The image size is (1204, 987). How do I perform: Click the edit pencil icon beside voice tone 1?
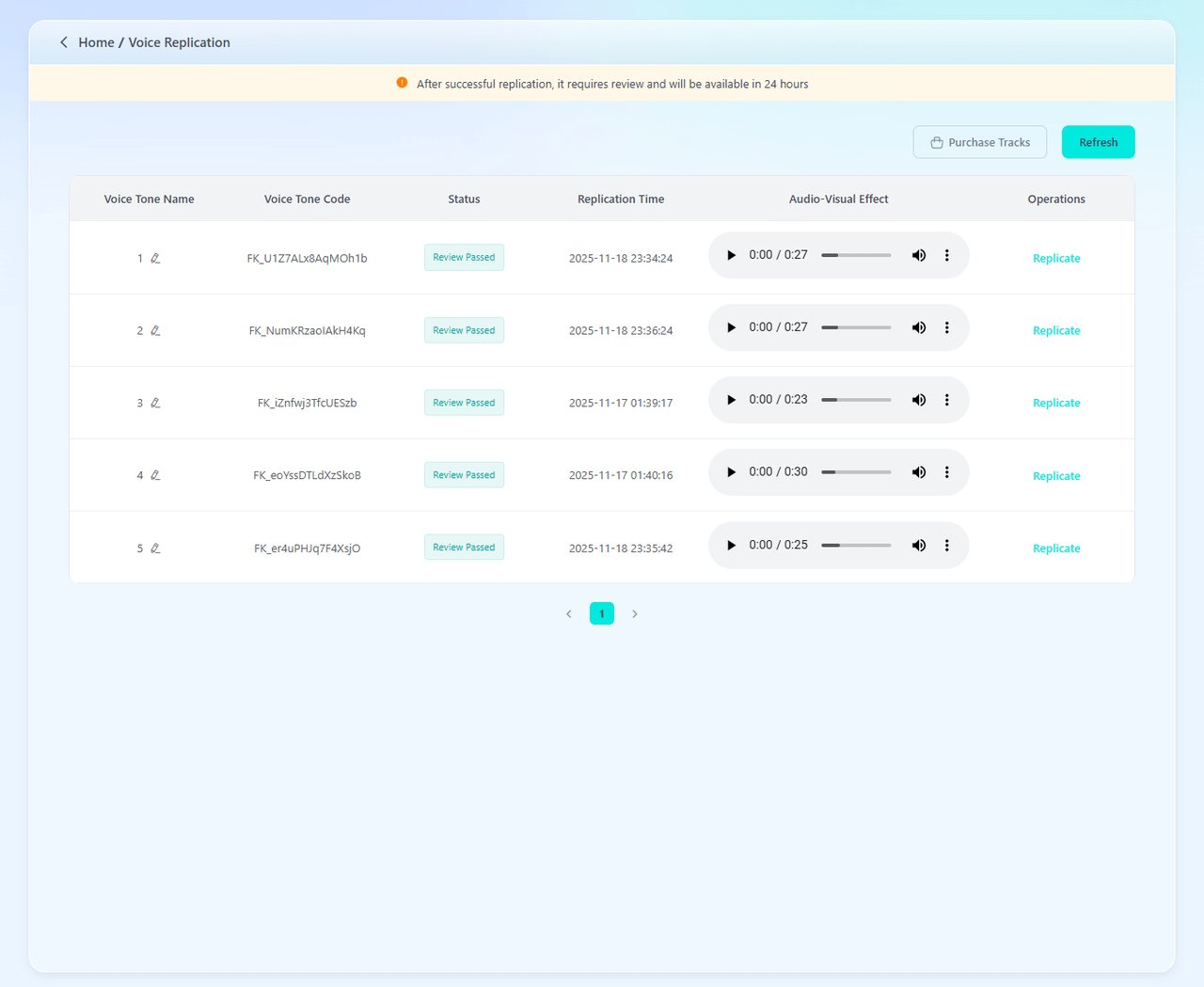click(155, 258)
